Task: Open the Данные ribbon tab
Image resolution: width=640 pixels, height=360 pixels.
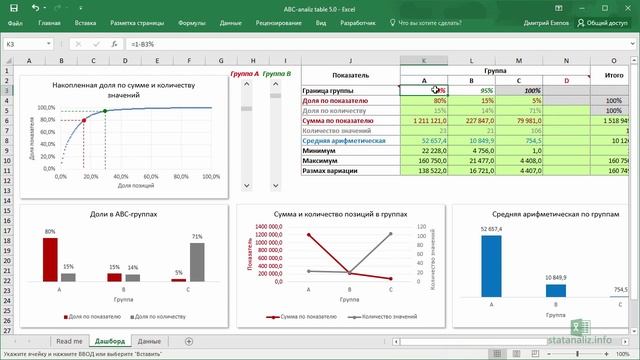Action: 231,23
